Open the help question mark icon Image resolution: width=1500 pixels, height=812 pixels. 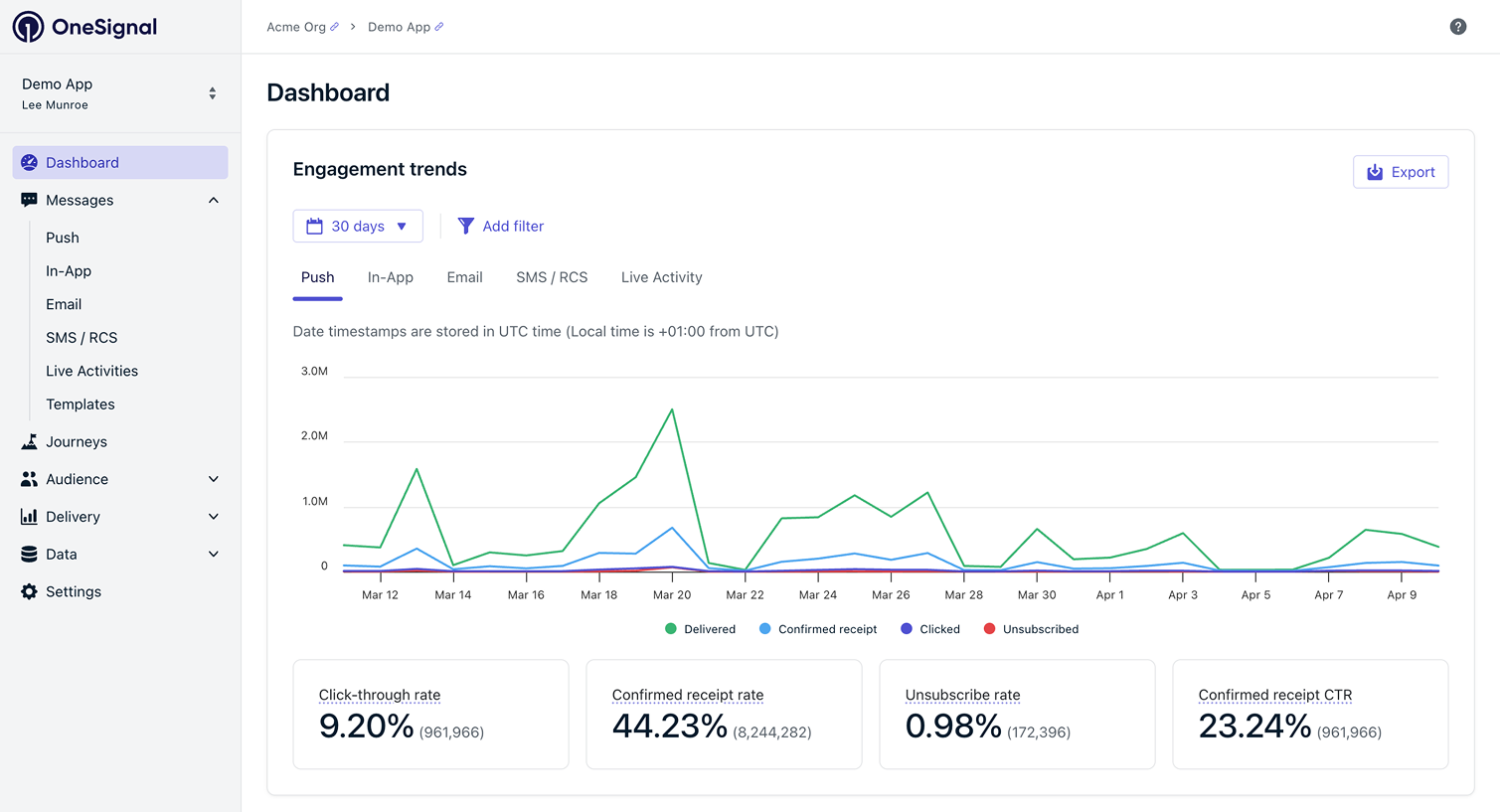tap(1458, 27)
